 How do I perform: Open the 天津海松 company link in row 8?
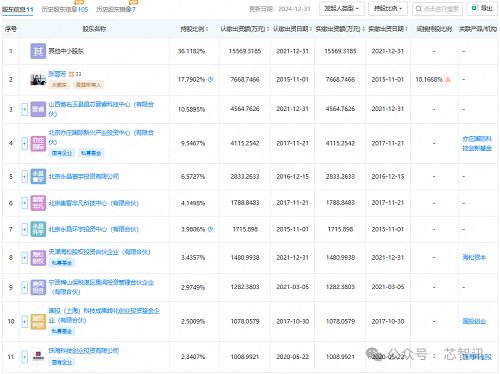[100, 252]
